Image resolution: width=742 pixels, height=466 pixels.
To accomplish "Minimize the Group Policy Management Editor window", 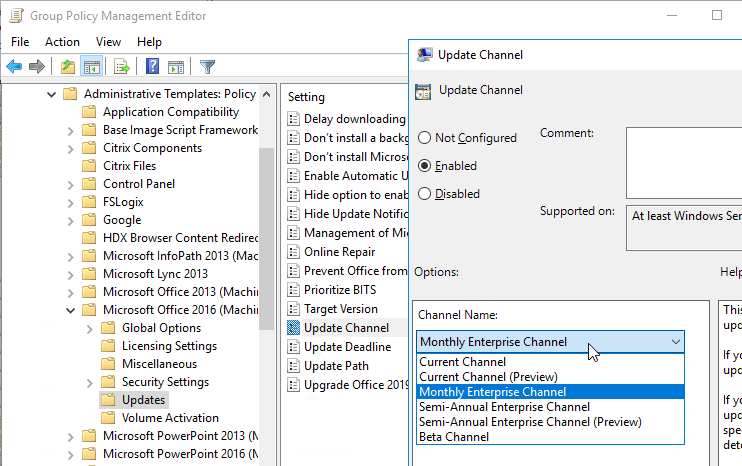I will pos(672,15).
